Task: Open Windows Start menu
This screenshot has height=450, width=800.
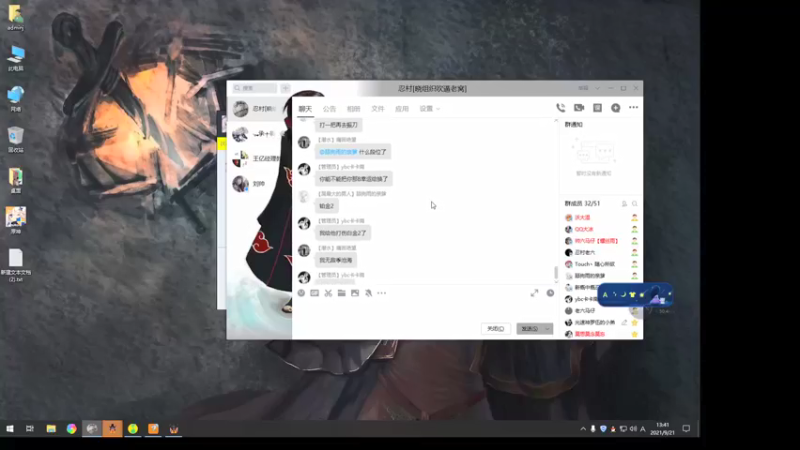Action: [10, 429]
